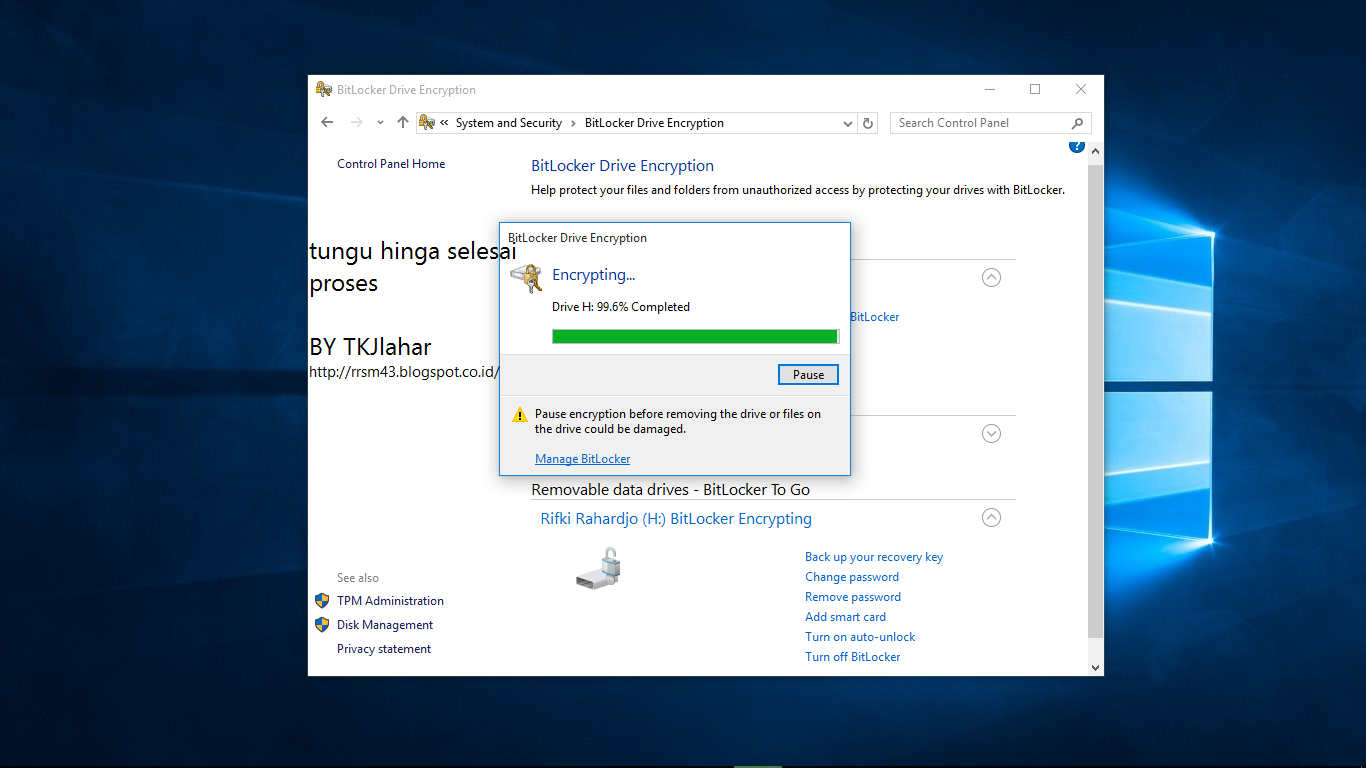Click the Back navigation arrow
Screen dimensions: 1366x768
[327, 122]
